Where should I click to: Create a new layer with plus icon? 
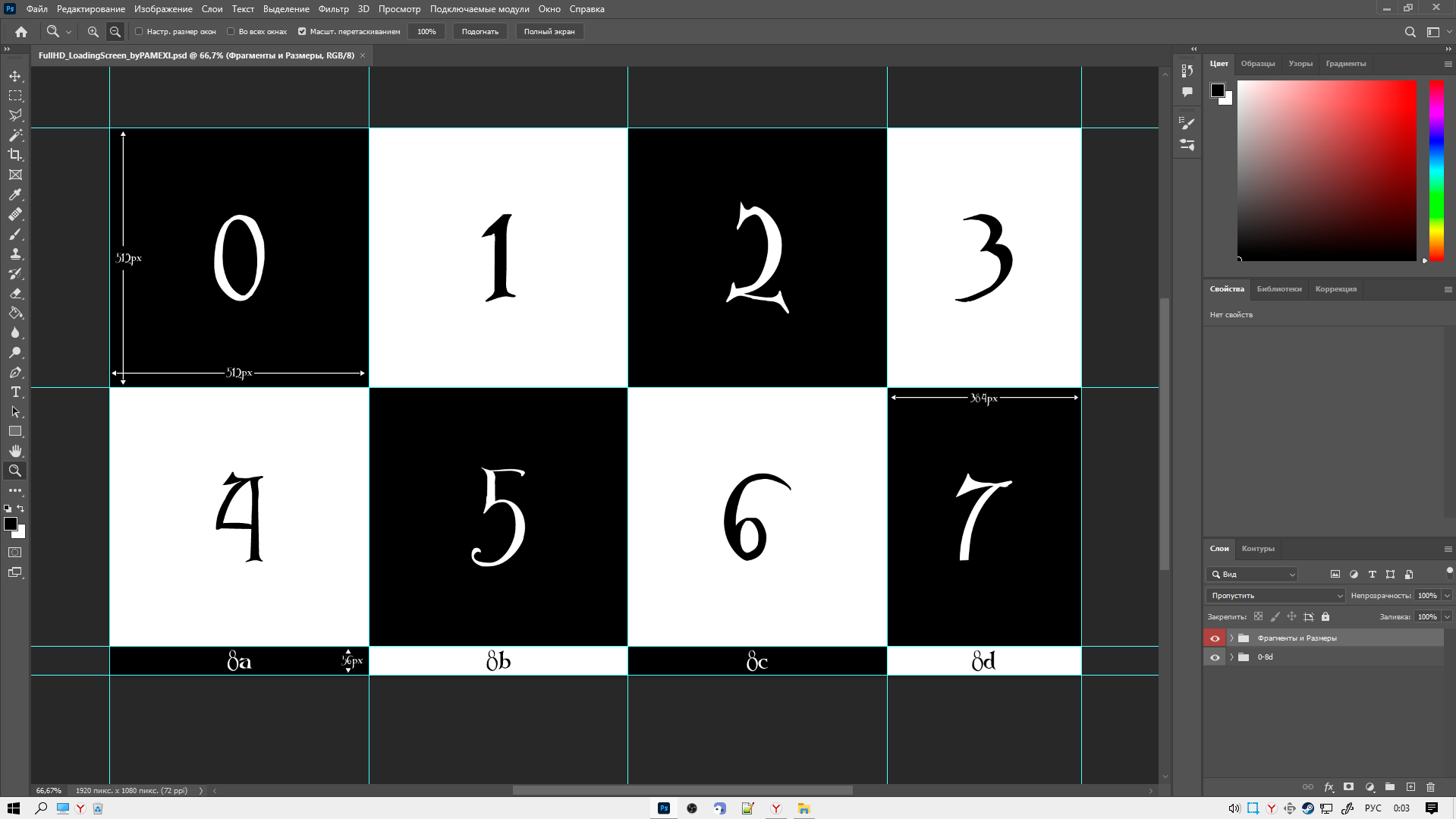point(1410,787)
